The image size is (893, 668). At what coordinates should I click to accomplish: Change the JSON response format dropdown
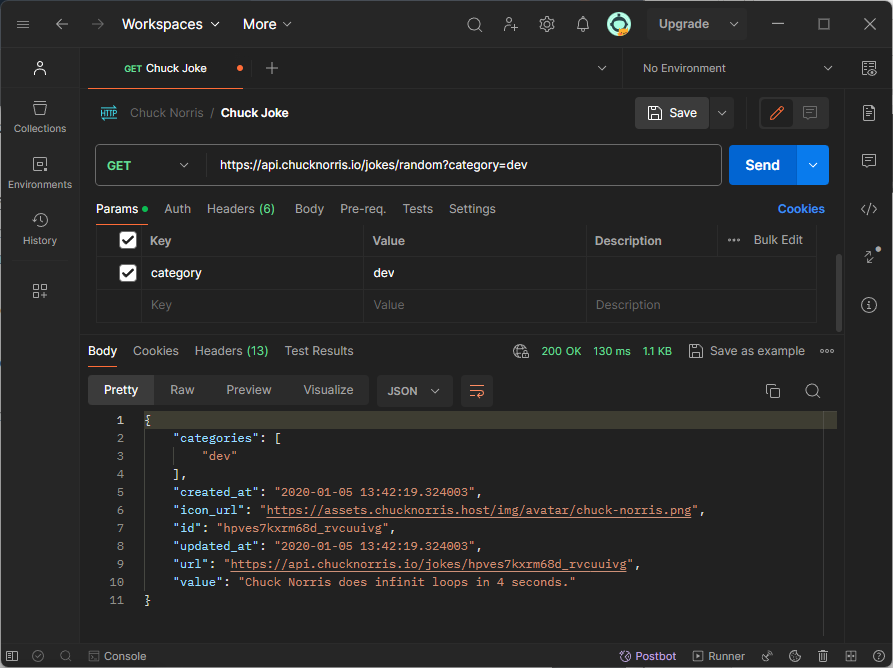414,391
